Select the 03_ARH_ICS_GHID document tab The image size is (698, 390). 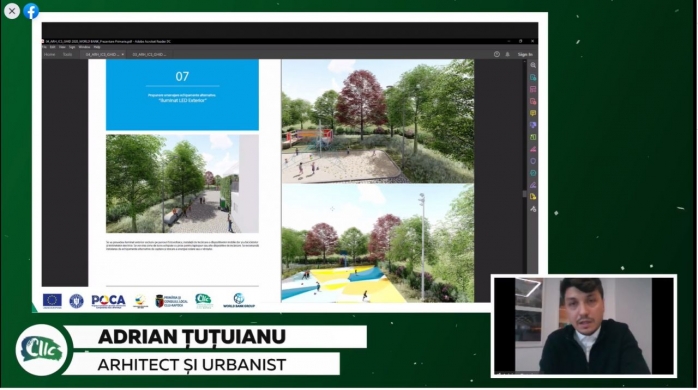(x=149, y=54)
